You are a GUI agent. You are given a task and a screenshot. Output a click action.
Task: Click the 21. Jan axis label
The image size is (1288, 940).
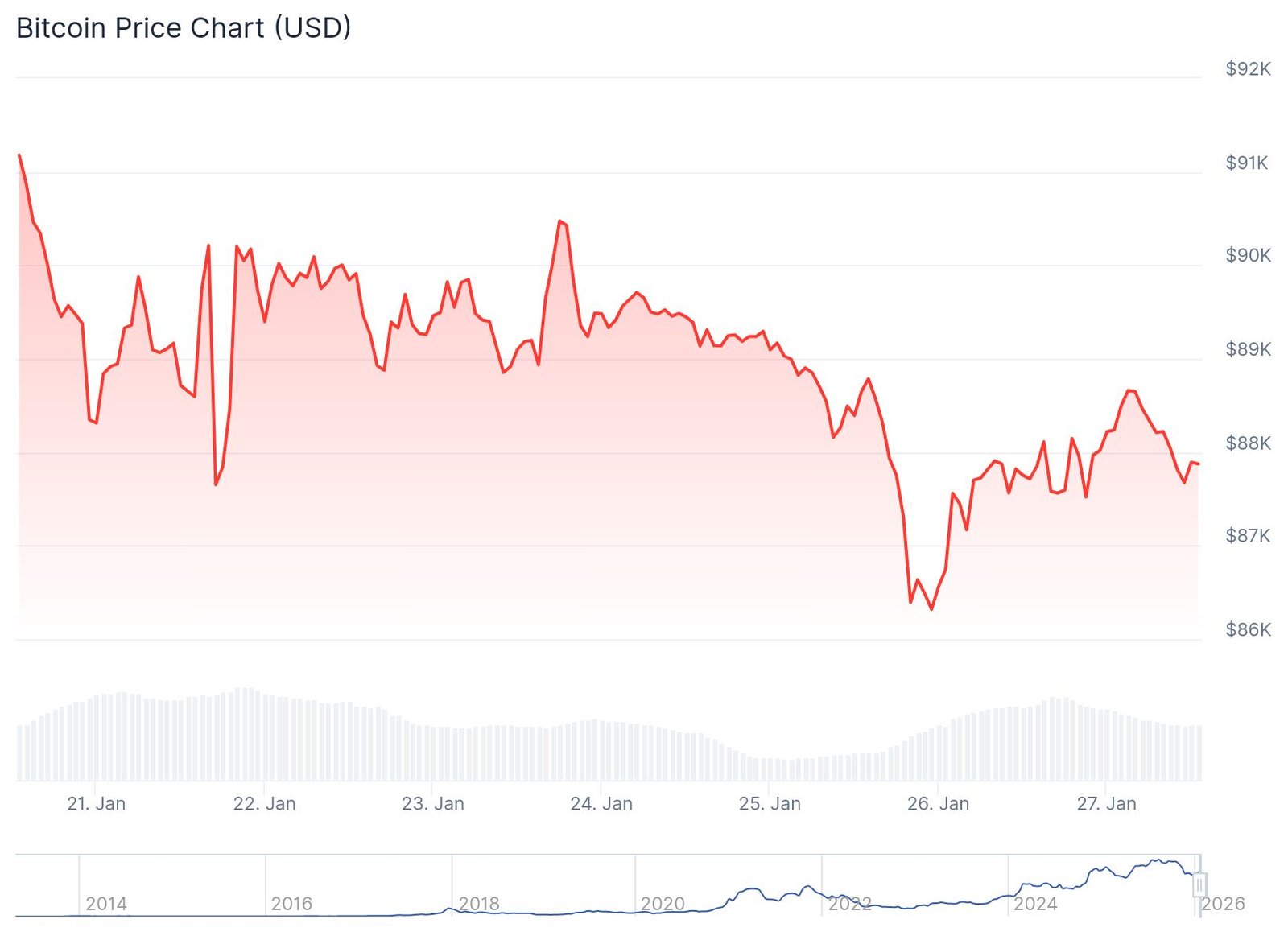click(x=97, y=804)
